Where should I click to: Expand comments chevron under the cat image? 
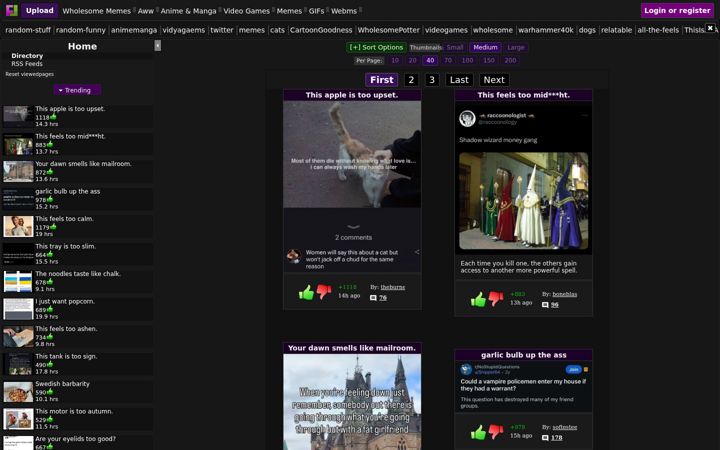coord(353,227)
